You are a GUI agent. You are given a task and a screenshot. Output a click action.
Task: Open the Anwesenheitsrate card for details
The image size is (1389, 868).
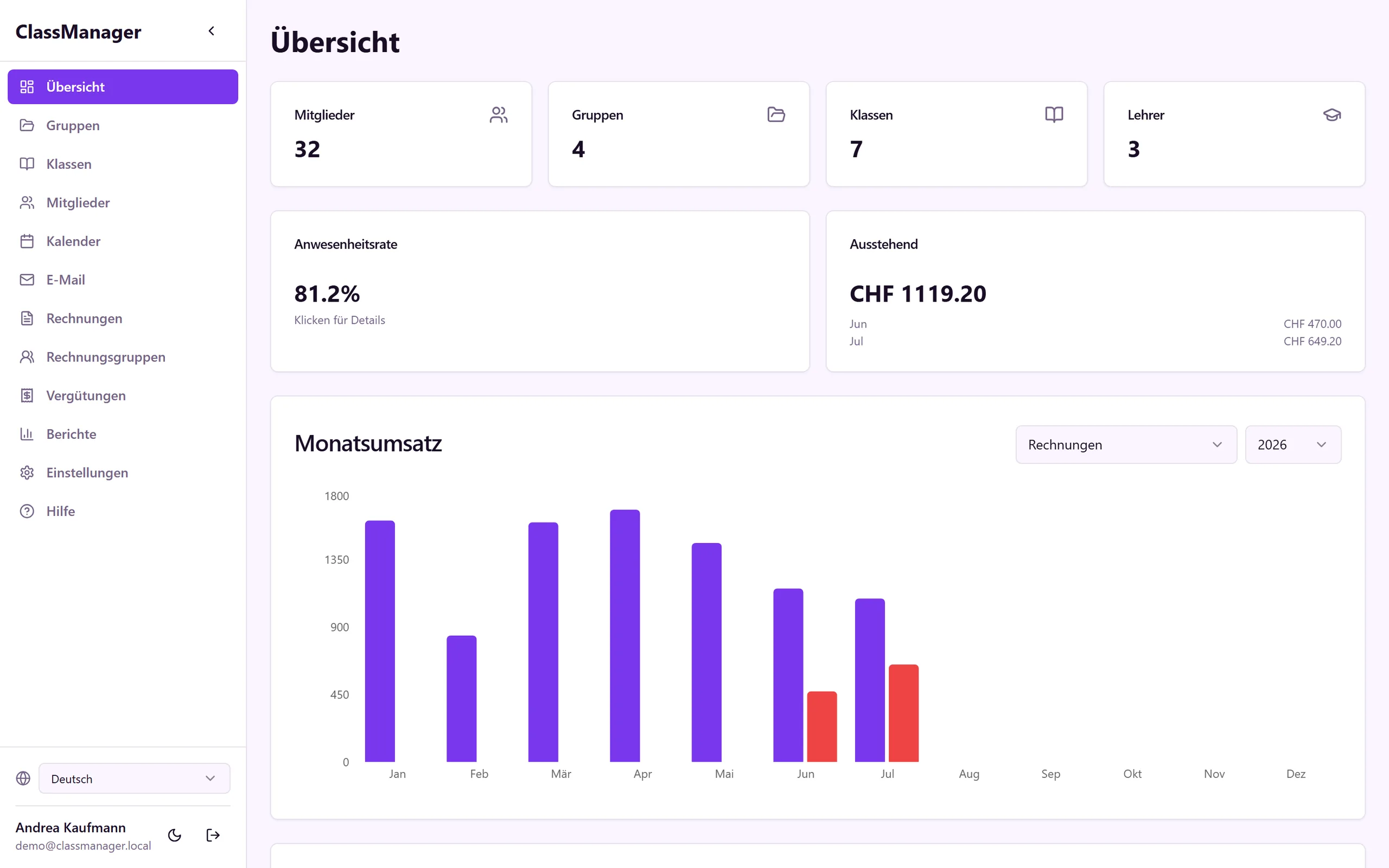click(x=539, y=291)
